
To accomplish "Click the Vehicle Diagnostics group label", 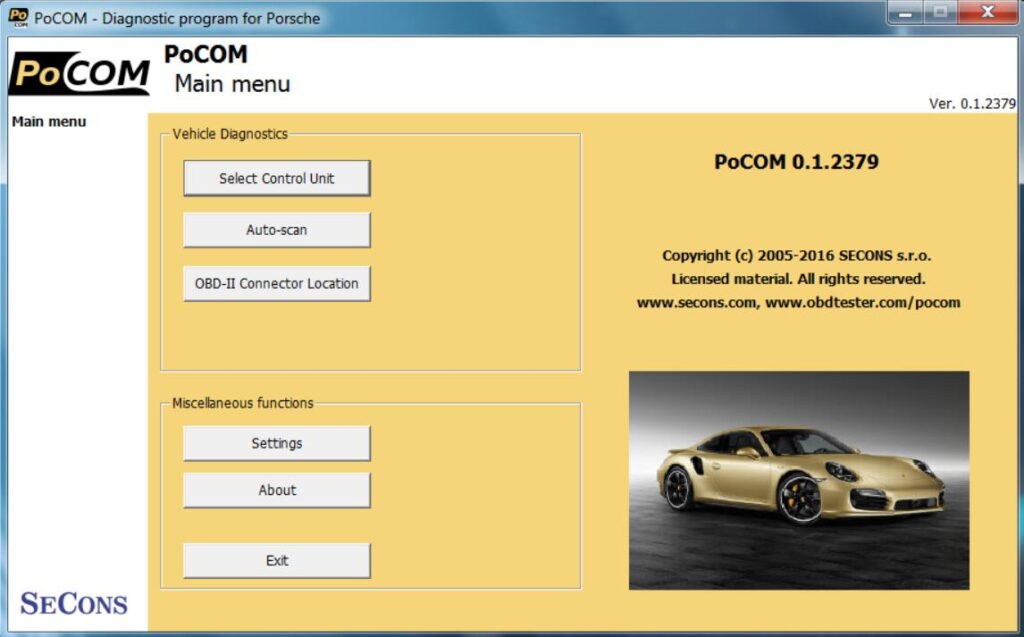I will pyautogui.click(x=228, y=132).
